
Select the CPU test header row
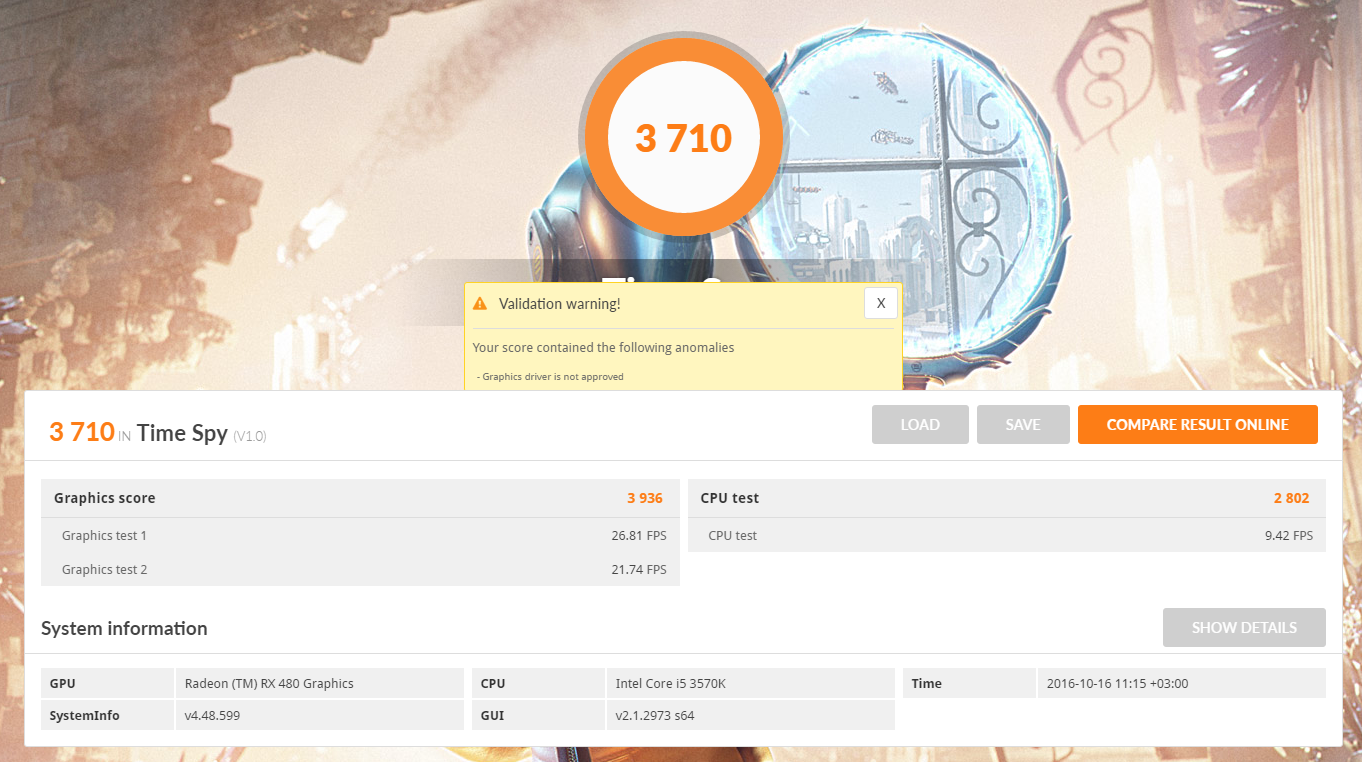[1007, 498]
